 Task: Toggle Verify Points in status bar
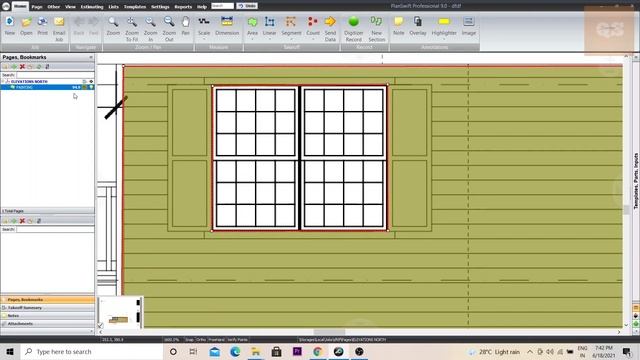pos(237,340)
